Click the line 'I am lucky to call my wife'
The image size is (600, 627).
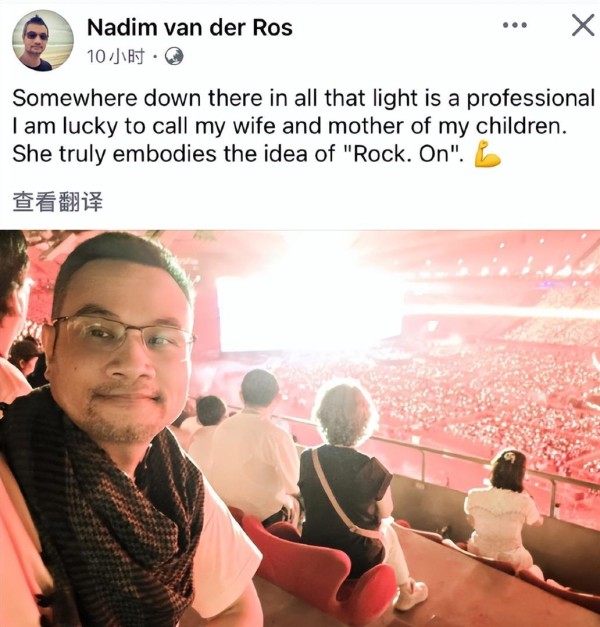click(290, 126)
